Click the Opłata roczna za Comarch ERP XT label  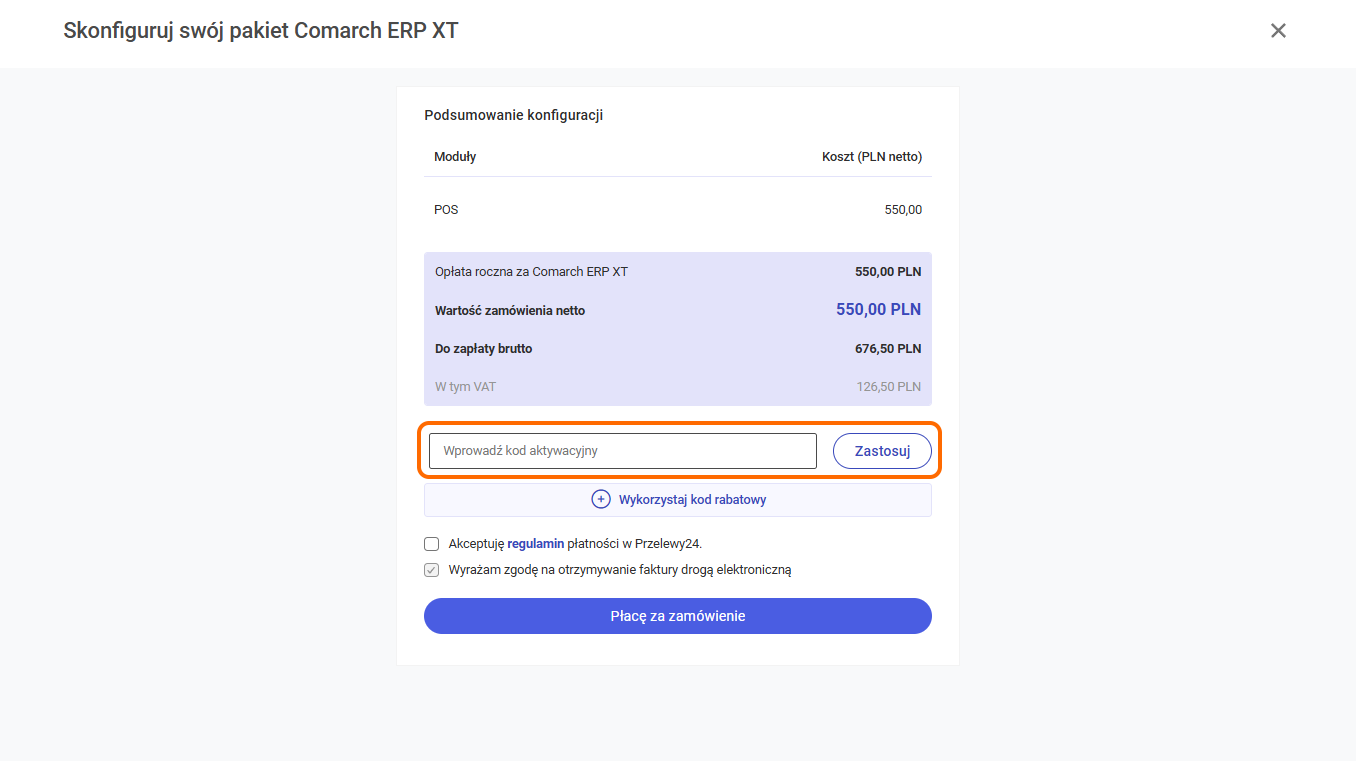[531, 272]
